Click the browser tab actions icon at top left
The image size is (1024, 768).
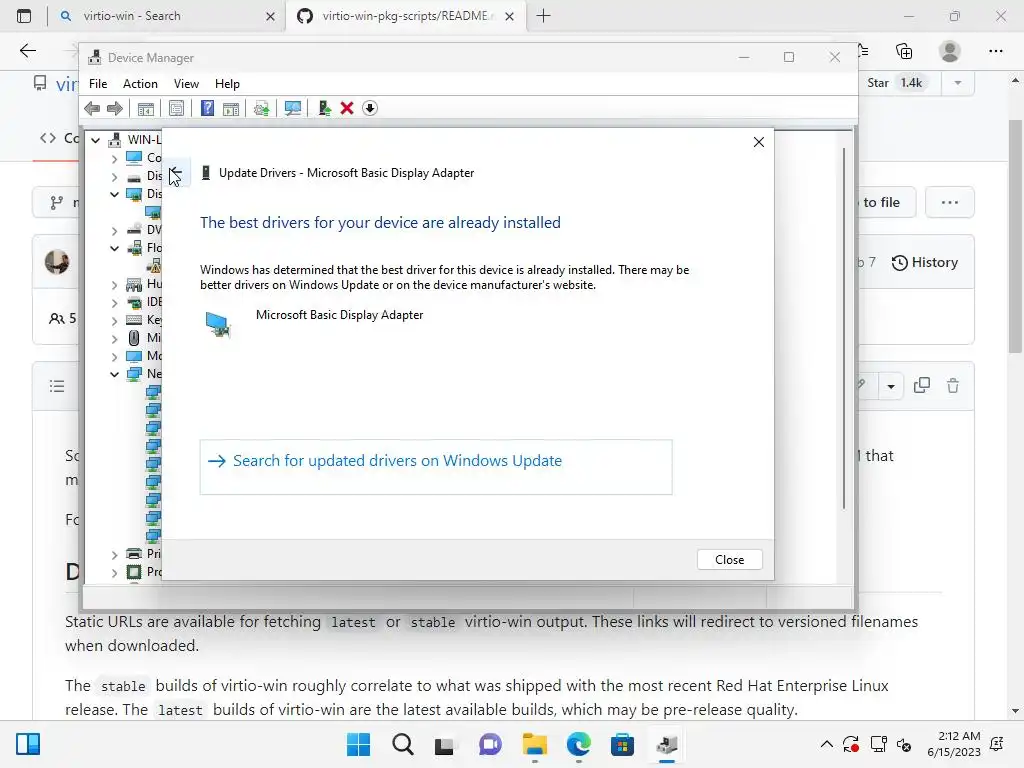tap(24, 16)
